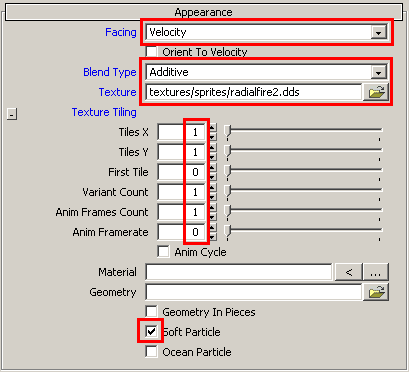Open the Texture file browser folder icon
Image resolution: width=409 pixels, height=372 pixels.
point(376,92)
